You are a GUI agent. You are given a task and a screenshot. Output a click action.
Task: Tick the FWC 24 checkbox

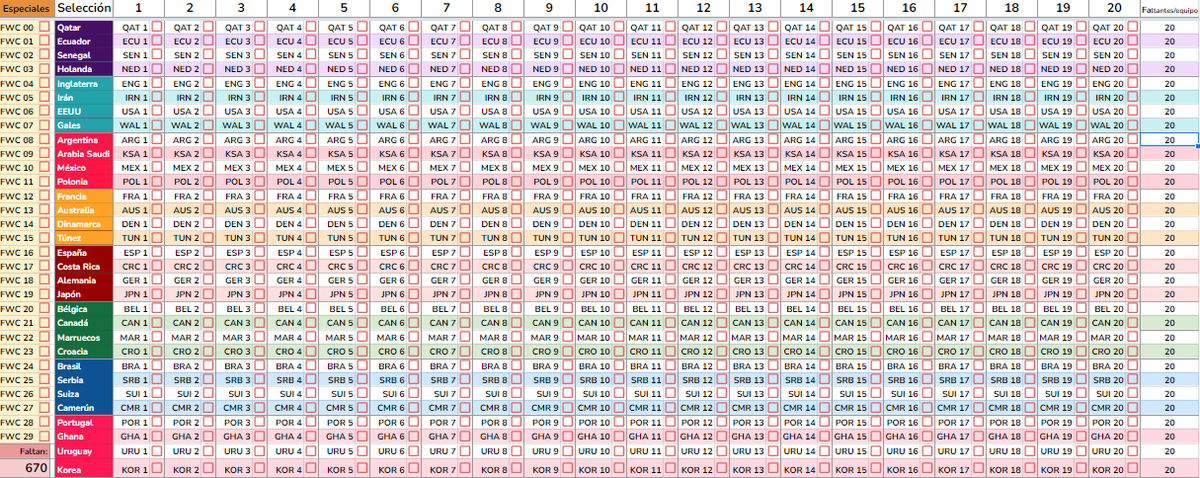[x=44, y=366]
